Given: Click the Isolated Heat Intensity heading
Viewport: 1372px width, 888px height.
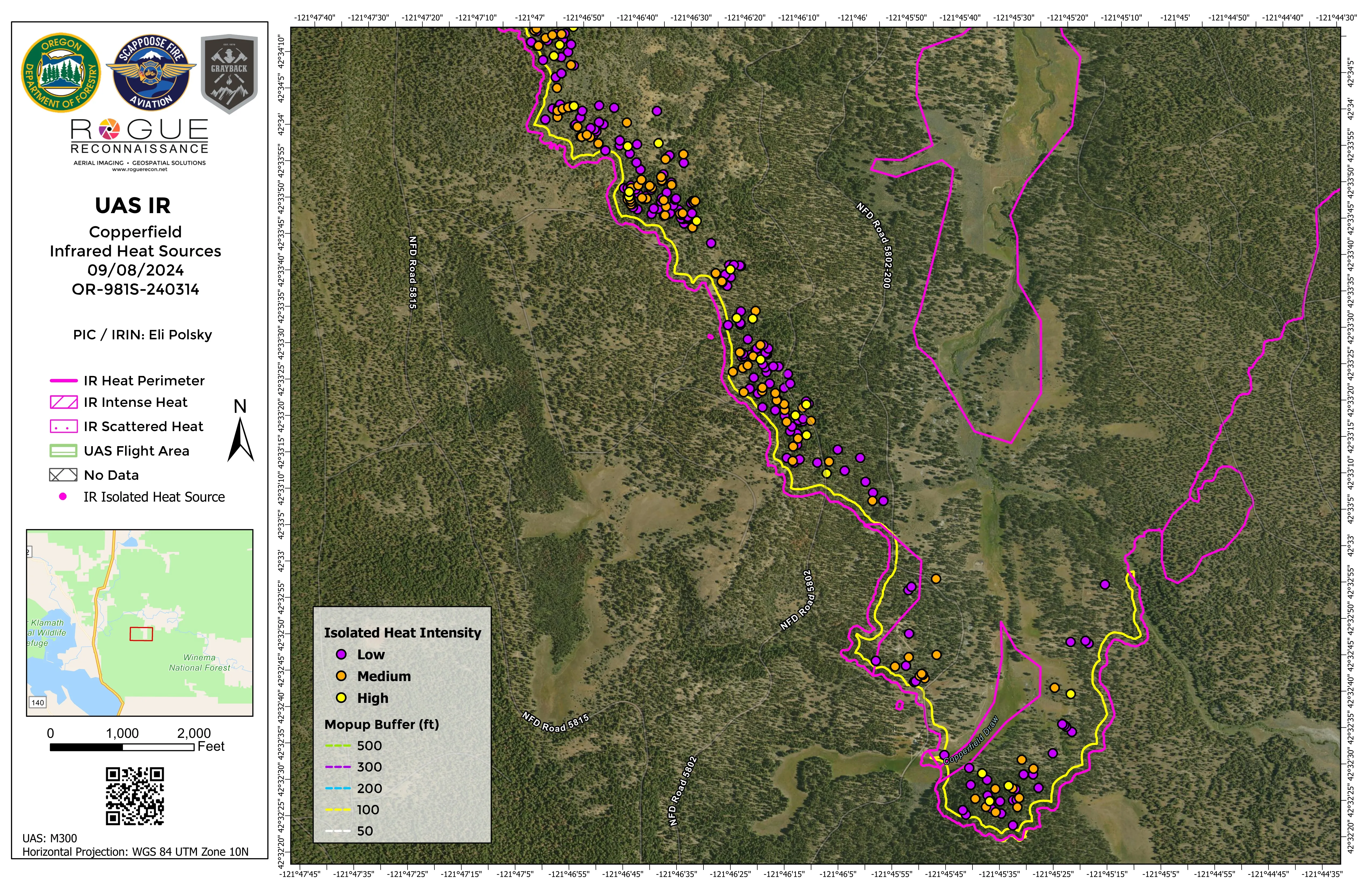Looking at the screenshot, I should pyautogui.click(x=402, y=633).
